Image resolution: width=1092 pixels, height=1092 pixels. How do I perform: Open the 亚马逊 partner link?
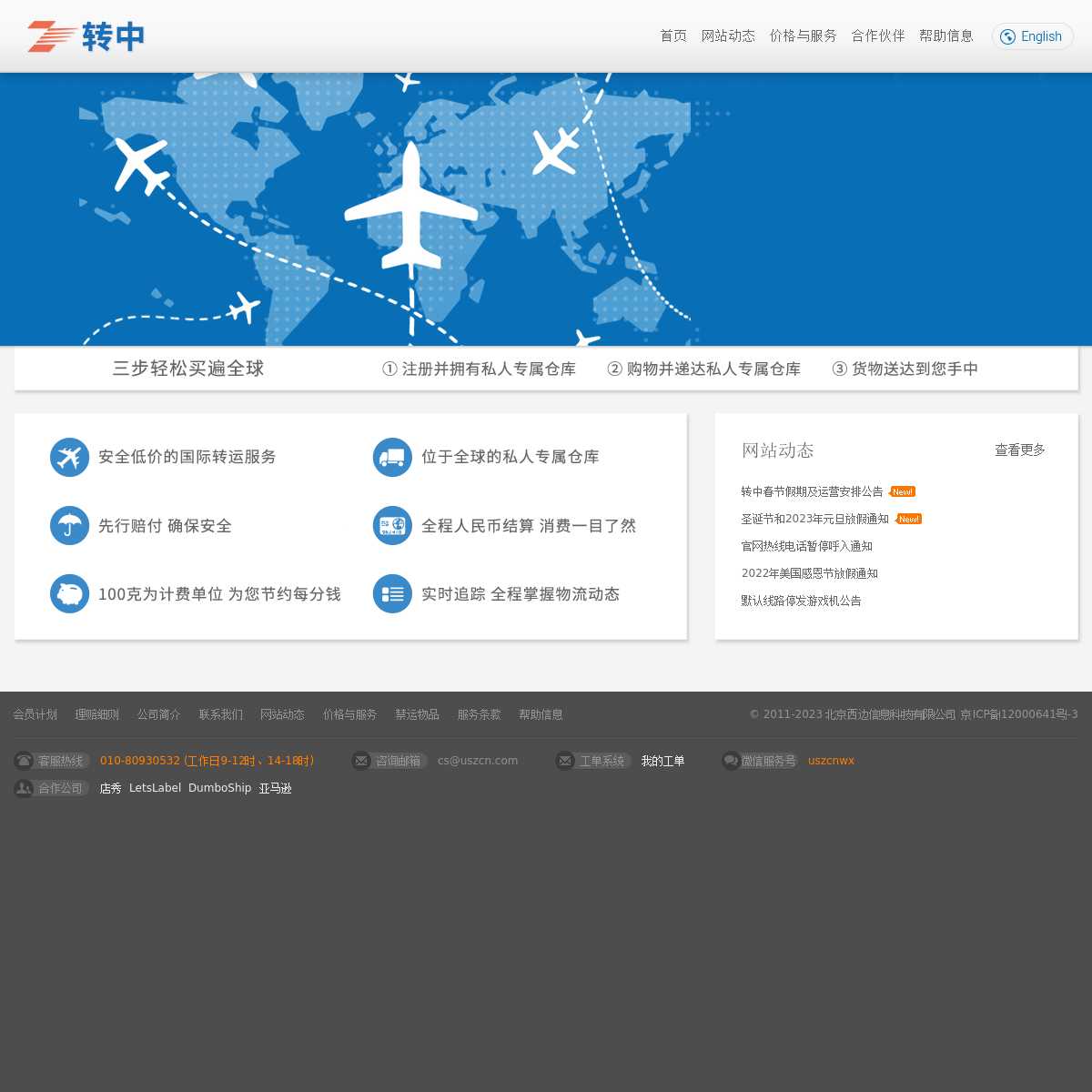tap(275, 788)
